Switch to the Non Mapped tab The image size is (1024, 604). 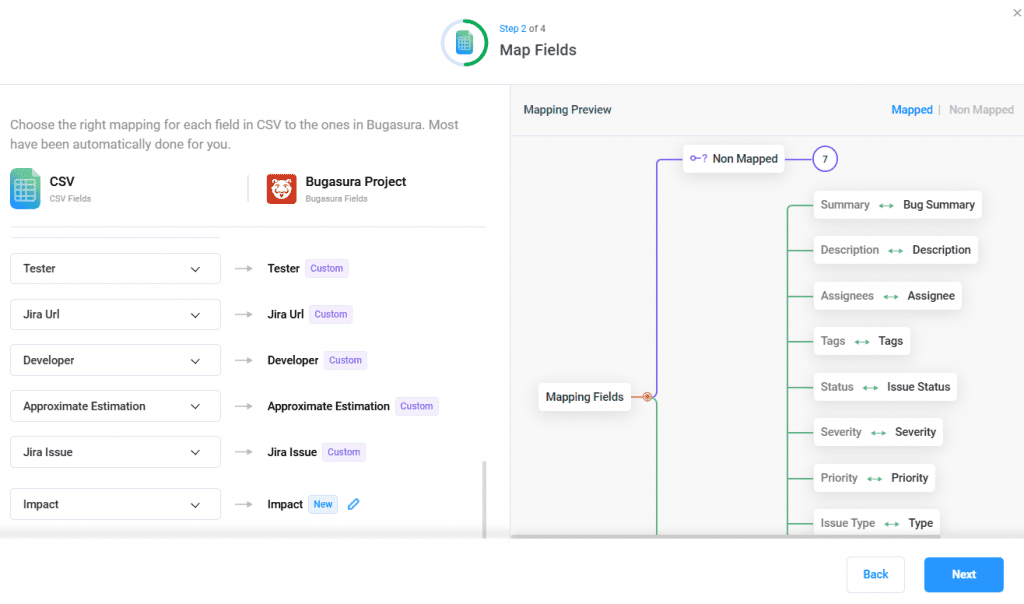pos(980,110)
